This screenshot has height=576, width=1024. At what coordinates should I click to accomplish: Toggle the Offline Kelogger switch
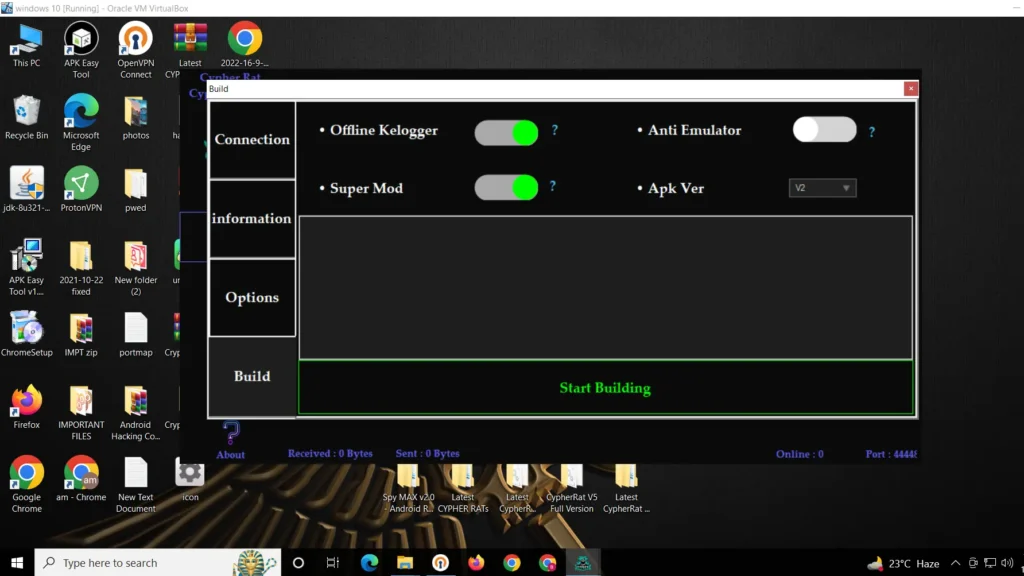tap(506, 133)
